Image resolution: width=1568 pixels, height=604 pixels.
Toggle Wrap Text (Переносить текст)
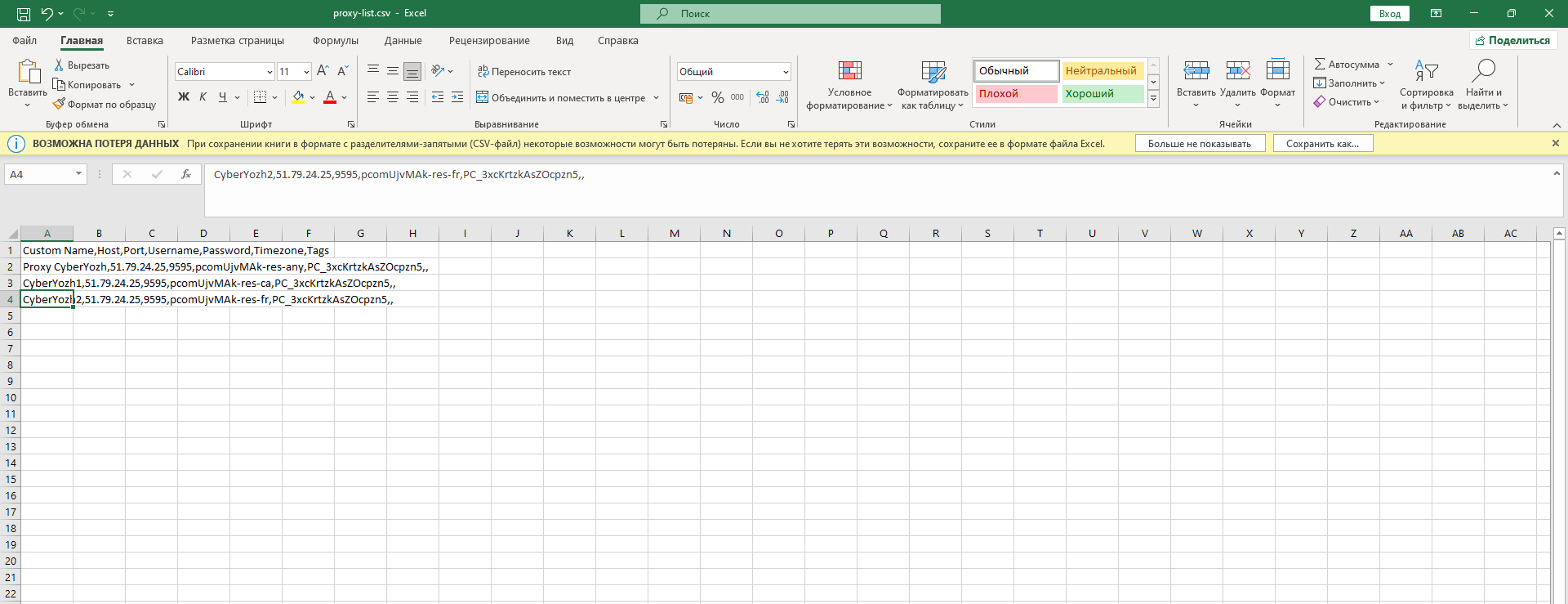click(524, 72)
